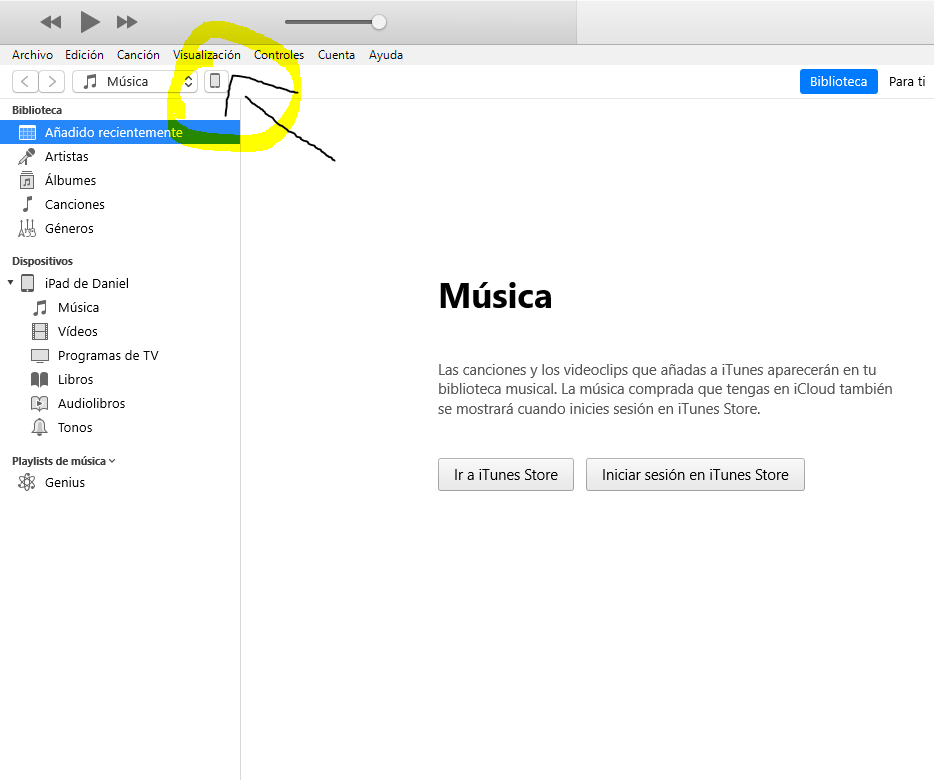Open the Canción menu
This screenshot has height=780, width=934.
(138, 55)
